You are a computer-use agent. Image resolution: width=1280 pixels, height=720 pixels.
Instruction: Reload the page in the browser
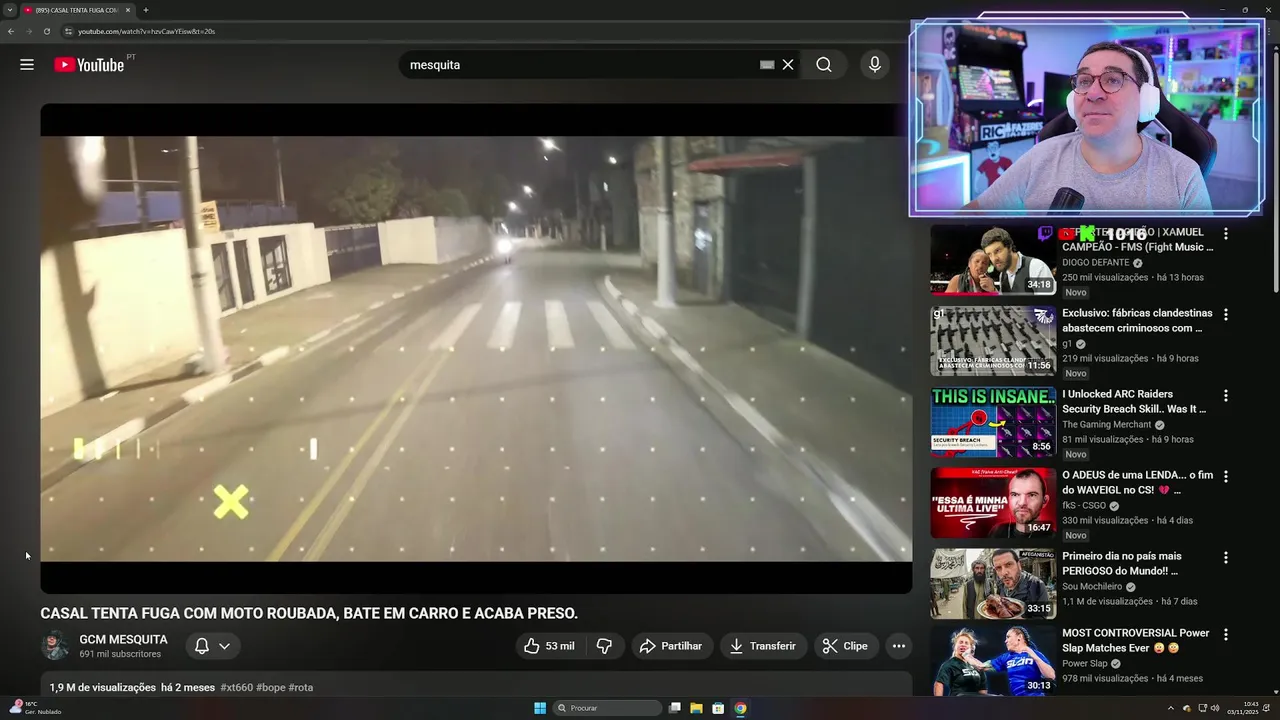46,31
